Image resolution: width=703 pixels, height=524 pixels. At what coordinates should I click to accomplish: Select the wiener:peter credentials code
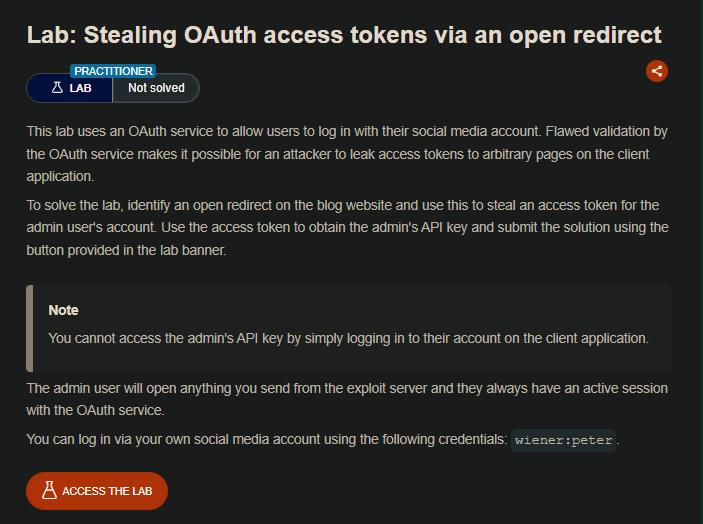coord(564,441)
